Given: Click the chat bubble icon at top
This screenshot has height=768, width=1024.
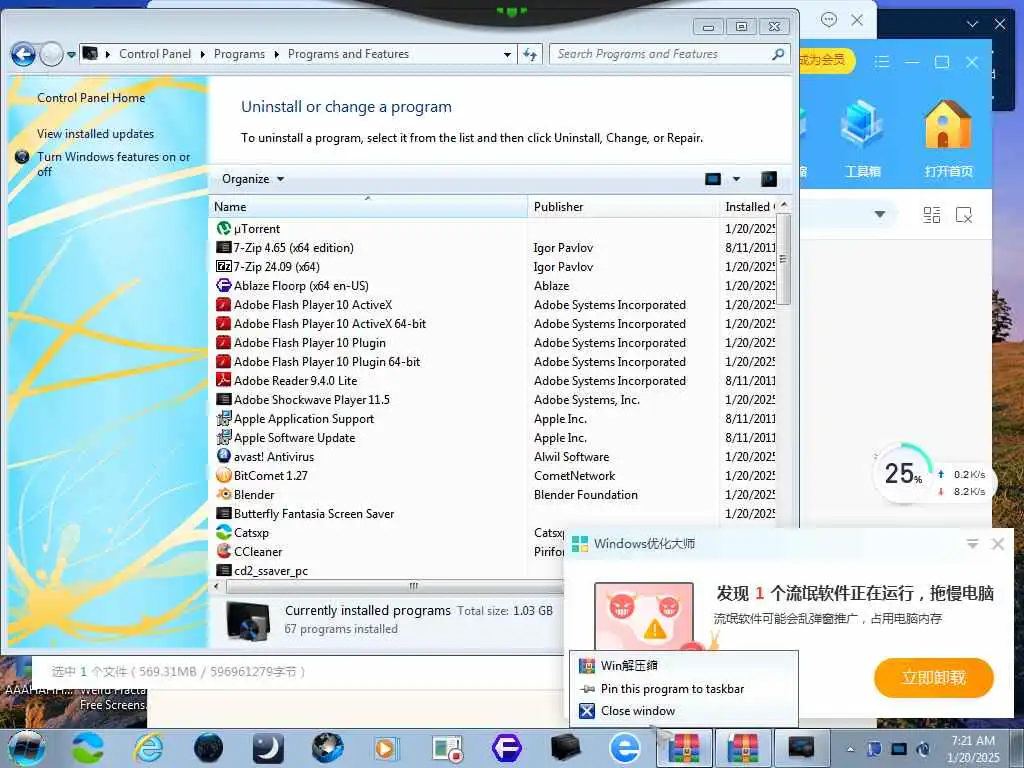Looking at the screenshot, I should (829, 20).
